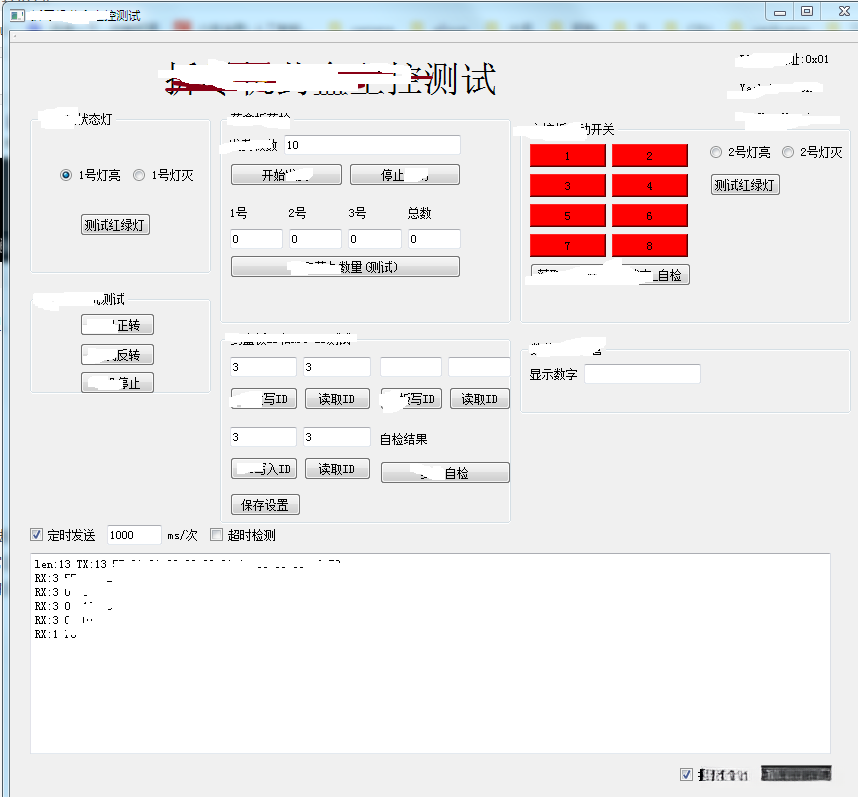Screen dimensions: 858x797
Task: Click red switch indicator 2
Action: [650, 156]
